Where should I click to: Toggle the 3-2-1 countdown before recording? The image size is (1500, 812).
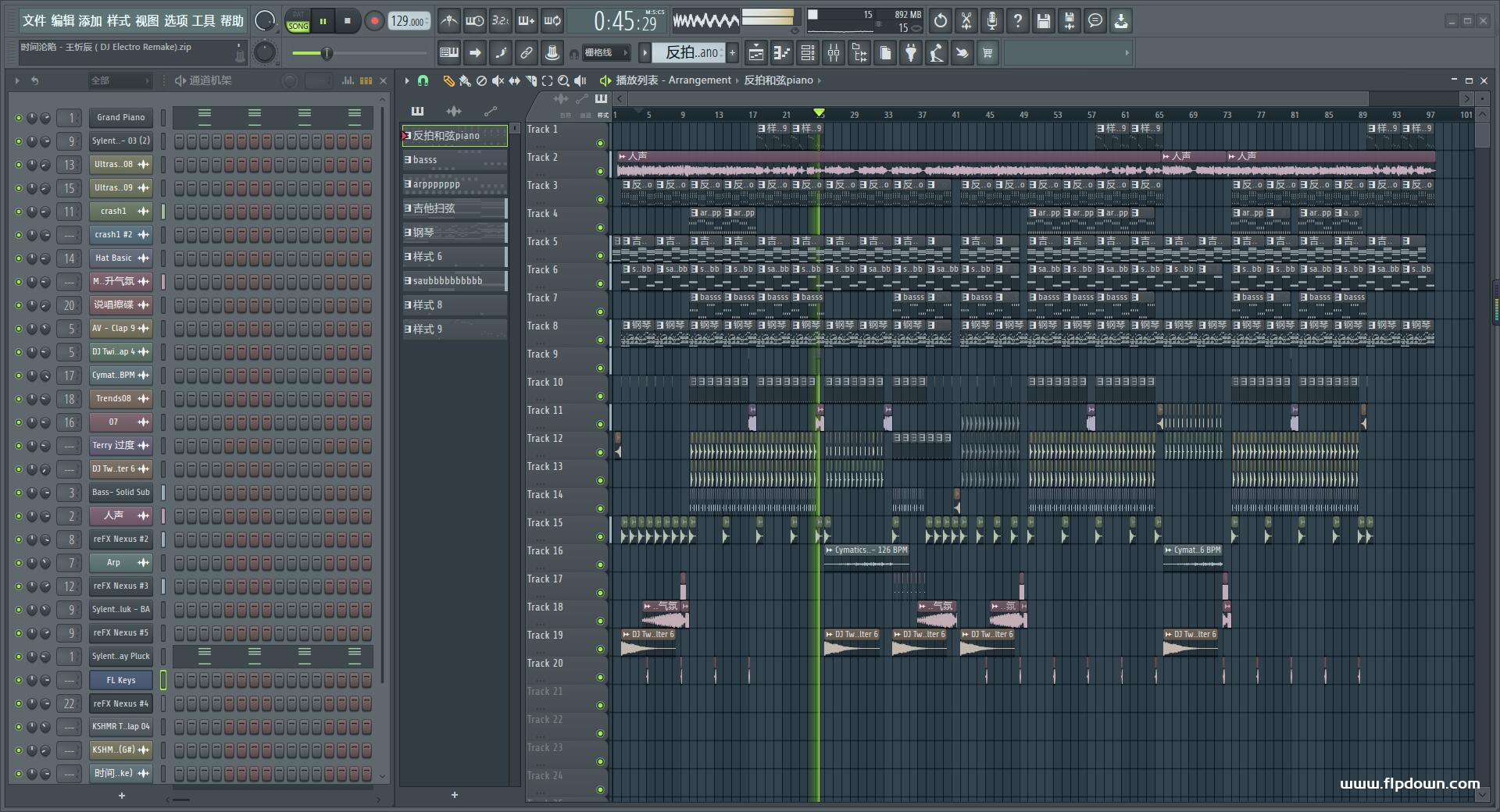tap(500, 21)
